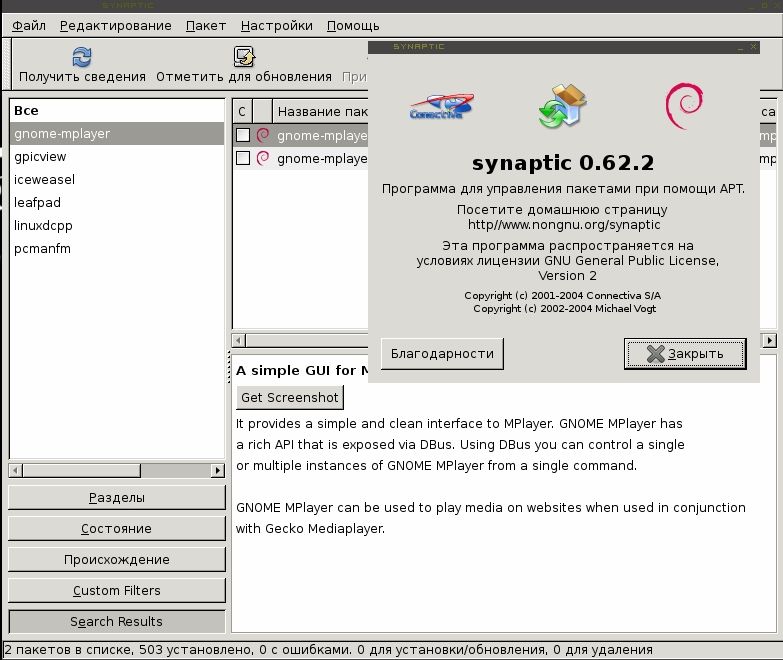Select linuxdcpp in the left list
This screenshot has width=783, height=660.
click(117, 225)
